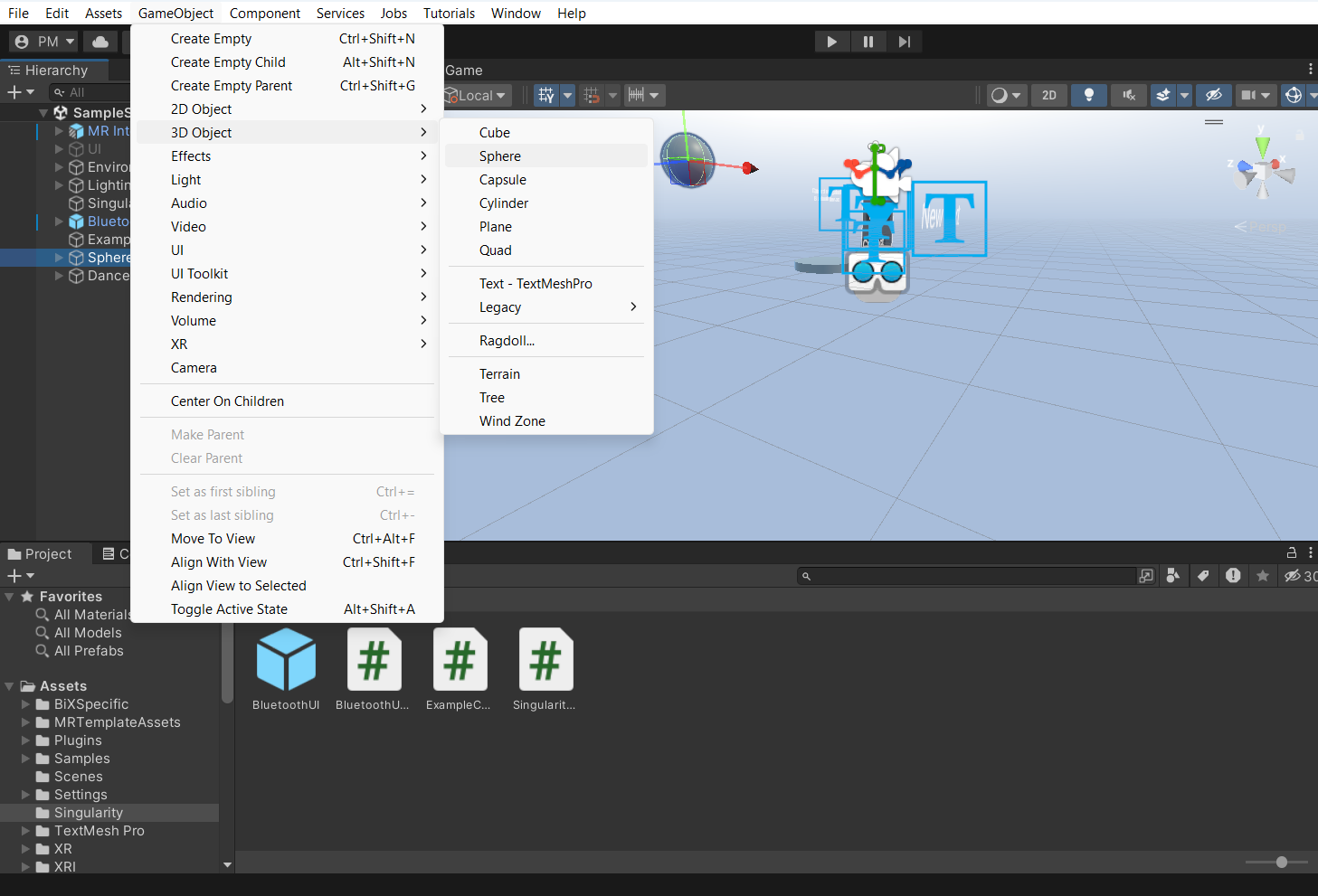Click the Play button
This screenshot has width=1318, height=896.
pyautogui.click(x=831, y=42)
